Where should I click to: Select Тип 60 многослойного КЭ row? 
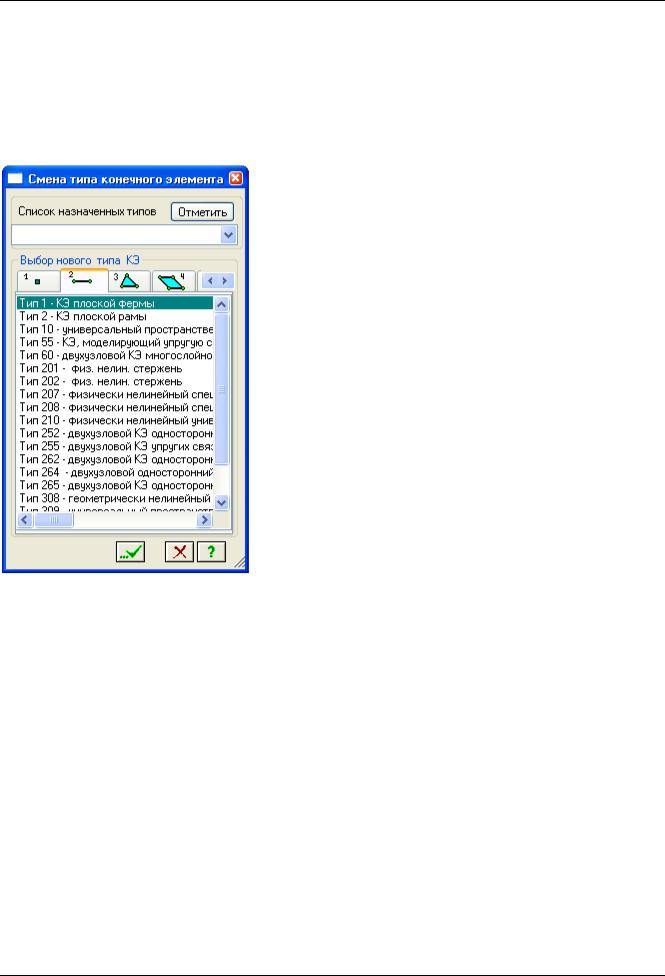coord(115,355)
